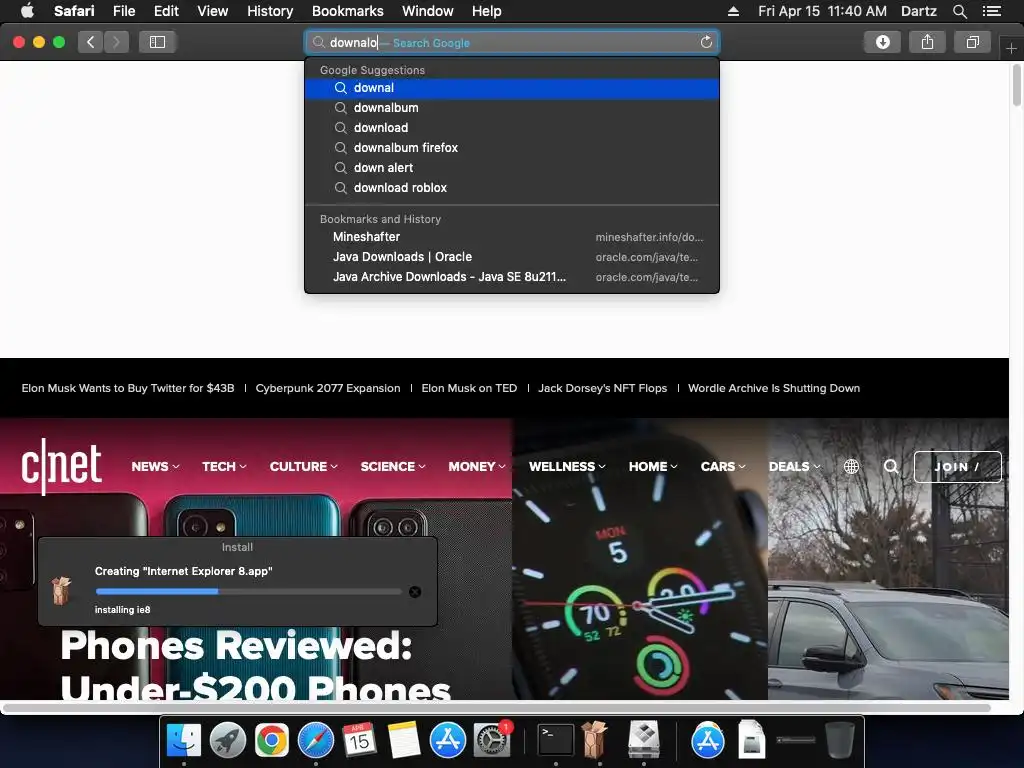Click the CNET logo
The image size is (1024, 768).
(61, 466)
